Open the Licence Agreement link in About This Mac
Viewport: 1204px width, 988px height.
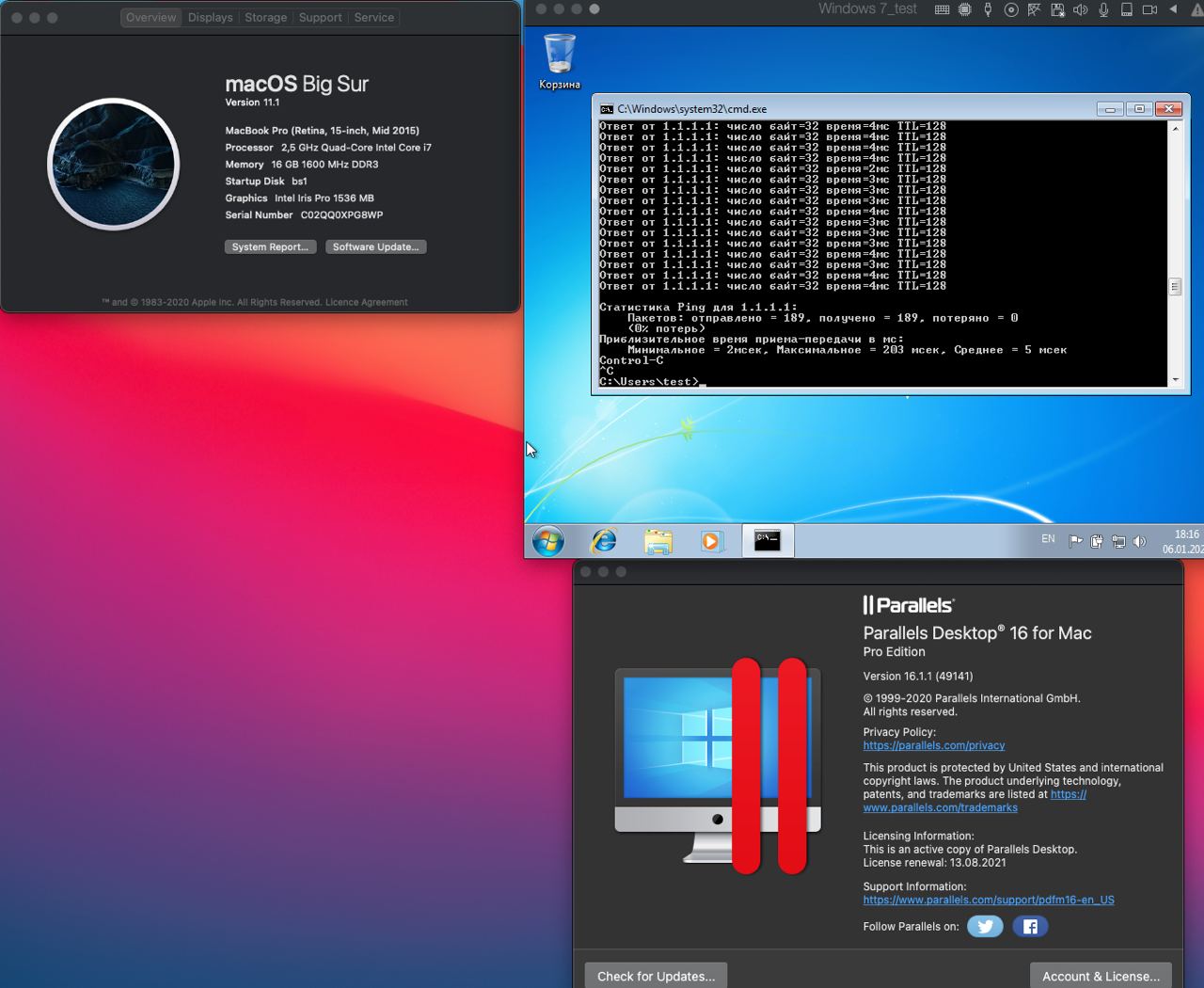[x=366, y=303]
